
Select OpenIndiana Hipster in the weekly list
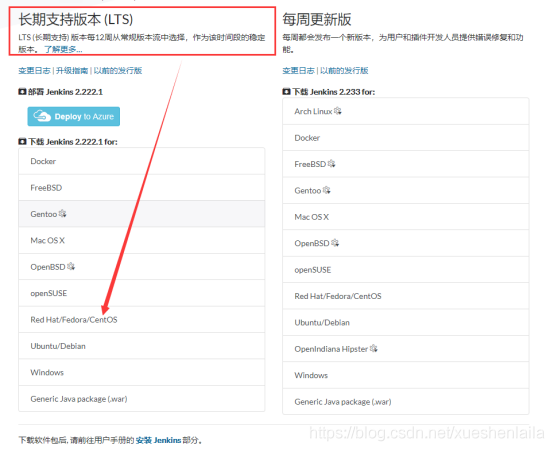(406, 349)
